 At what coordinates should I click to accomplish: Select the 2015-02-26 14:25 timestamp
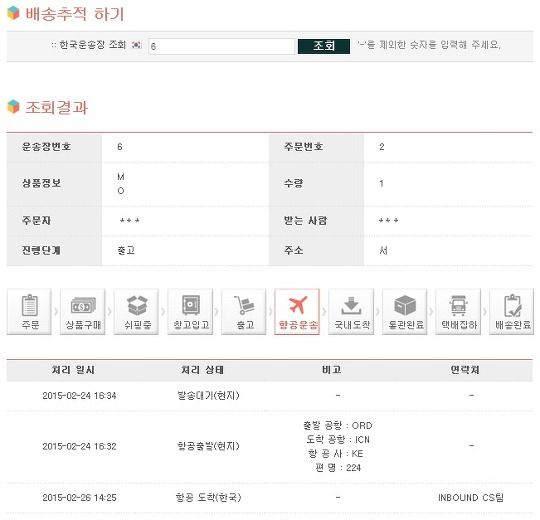(x=79, y=498)
